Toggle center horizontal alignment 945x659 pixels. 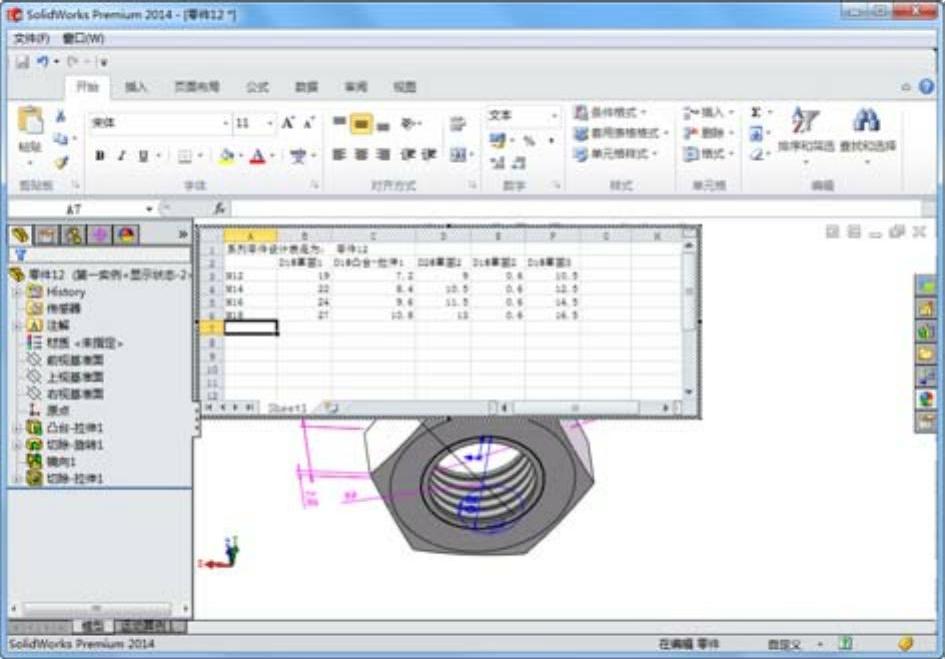point(361,154)
